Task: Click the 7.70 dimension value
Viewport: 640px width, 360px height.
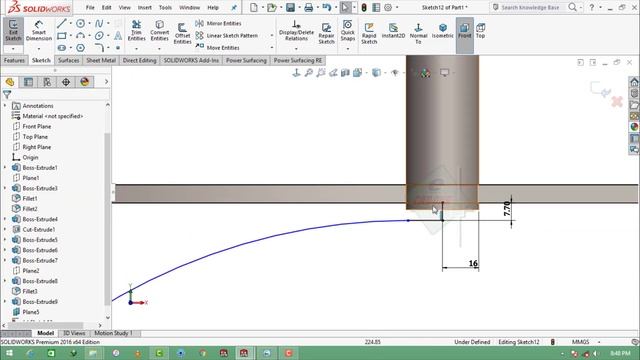Action: (507, 209)
